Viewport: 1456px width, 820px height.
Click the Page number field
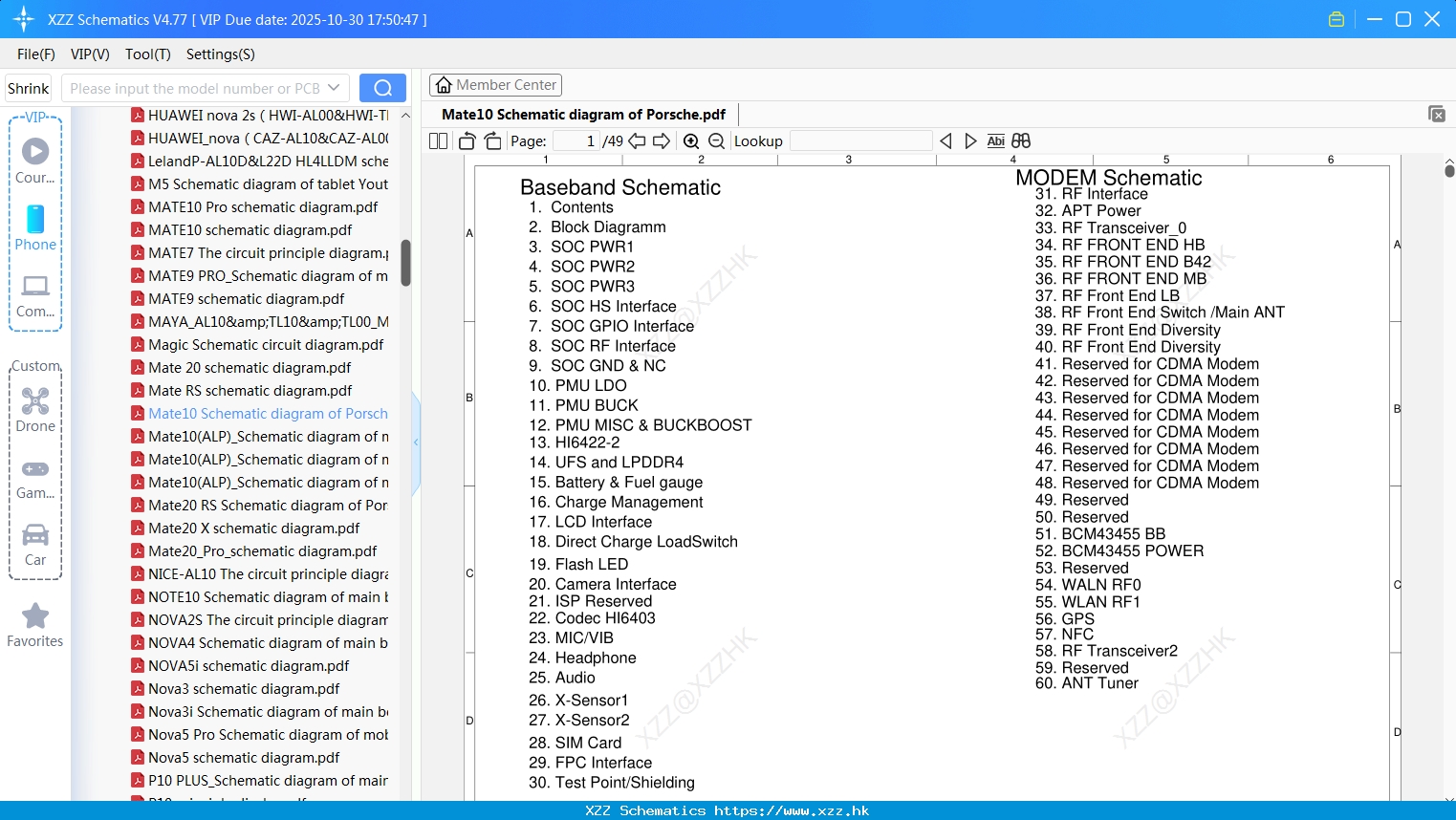[576, 141]
